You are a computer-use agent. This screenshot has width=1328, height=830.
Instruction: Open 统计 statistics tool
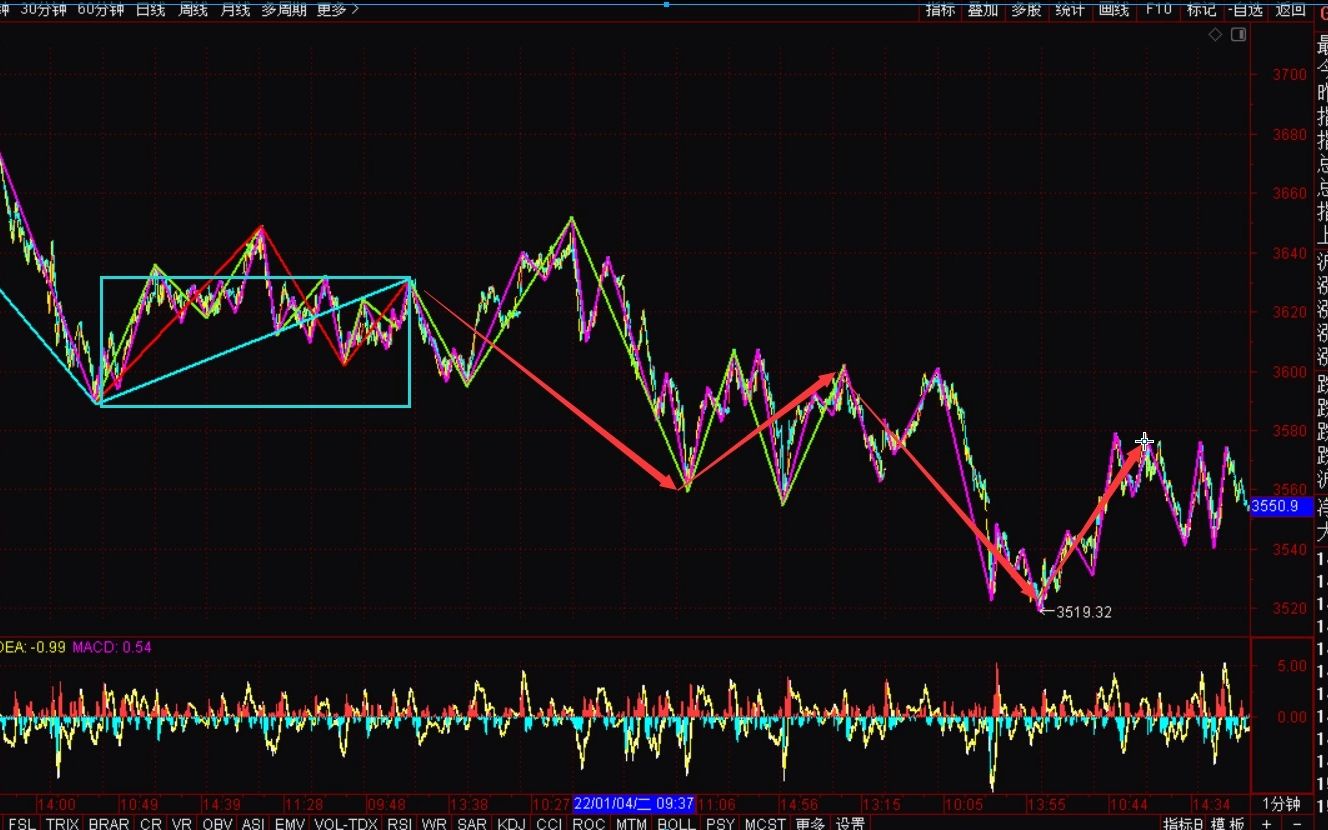pyautogui.click(x=1069, y=9)
